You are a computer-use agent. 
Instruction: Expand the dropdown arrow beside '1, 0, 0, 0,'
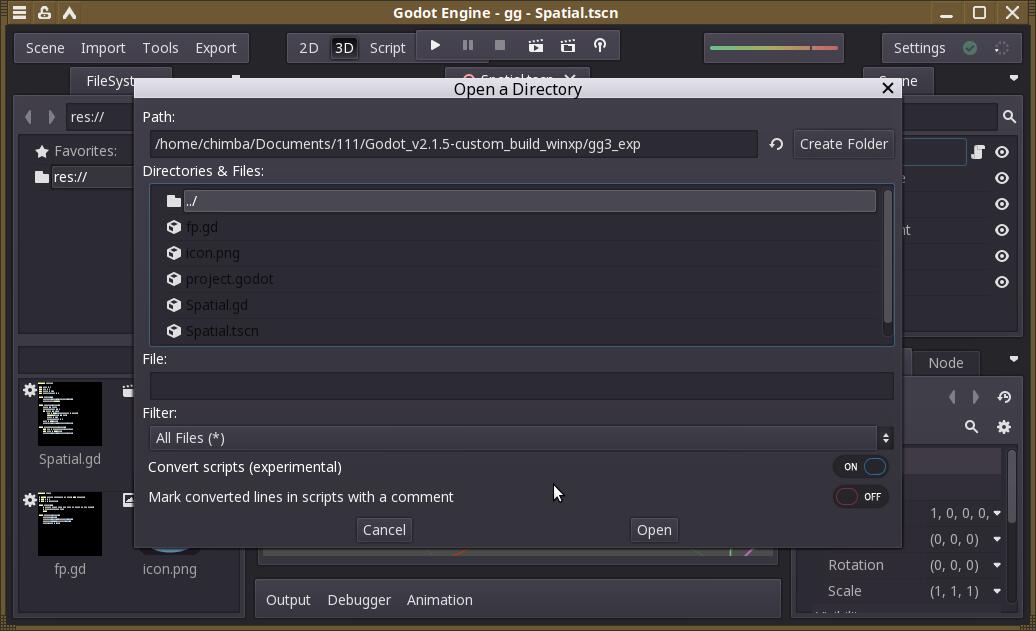pos(997,513)
